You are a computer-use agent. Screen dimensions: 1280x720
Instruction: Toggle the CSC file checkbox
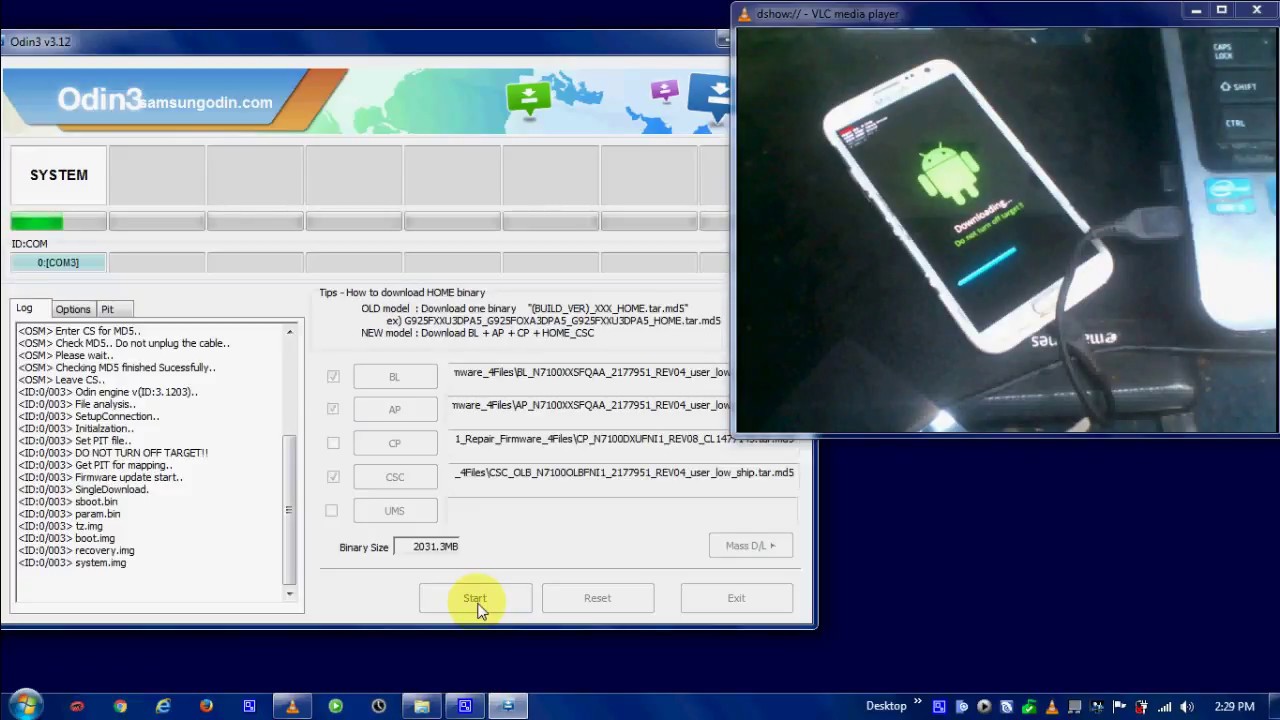pos(333,477)
